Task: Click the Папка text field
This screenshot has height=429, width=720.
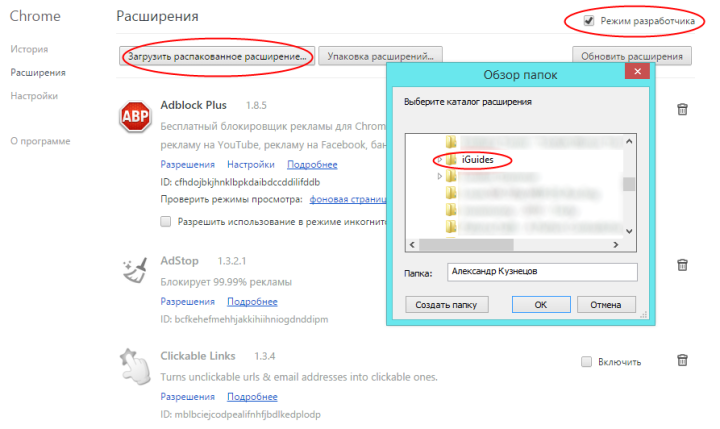Action: point(542,272)
